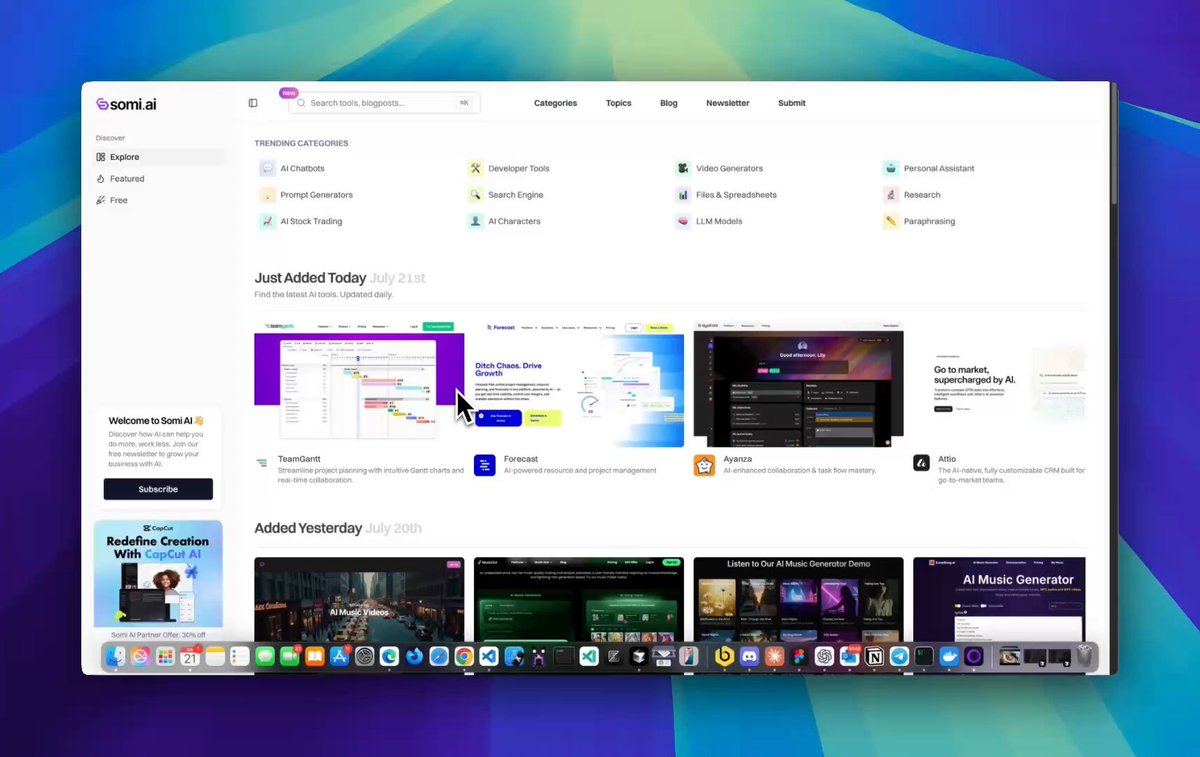The height and width of the screenshot is (757, 1200).
Task: Open the Prompt Generators category
Action: coord(306,195)
